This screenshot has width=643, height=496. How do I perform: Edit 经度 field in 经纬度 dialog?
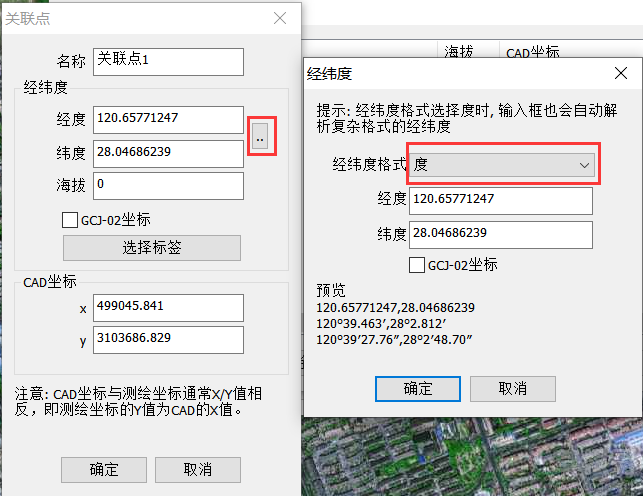tap(501, 201)
